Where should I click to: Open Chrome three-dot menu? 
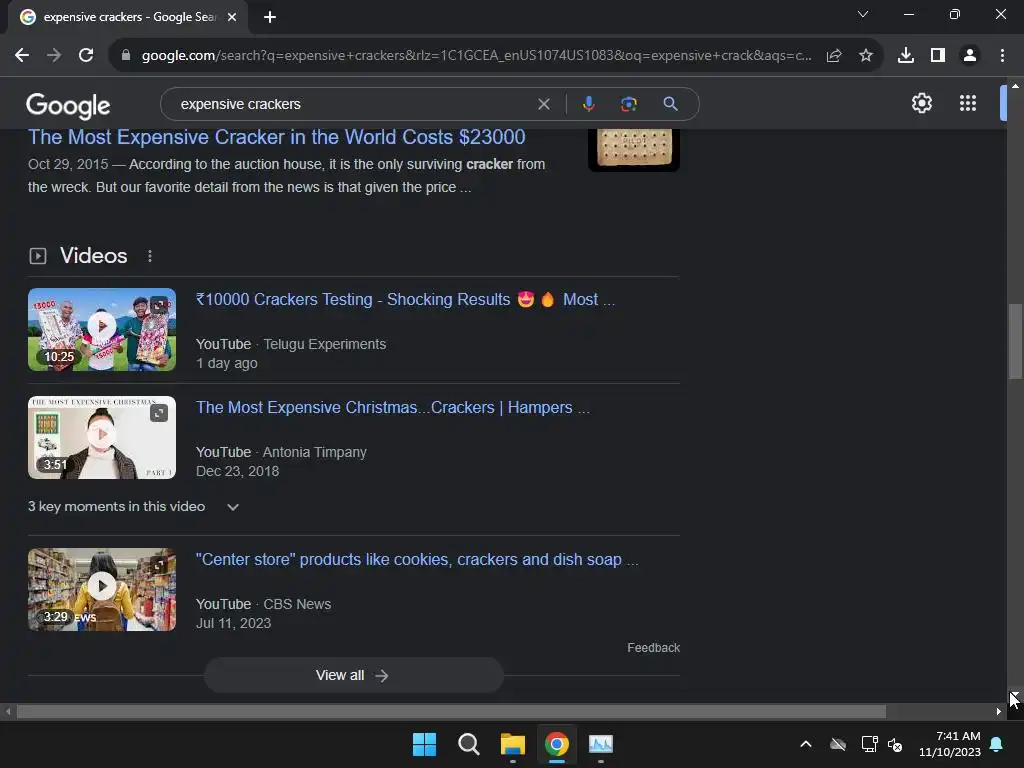coord(1002,56)
